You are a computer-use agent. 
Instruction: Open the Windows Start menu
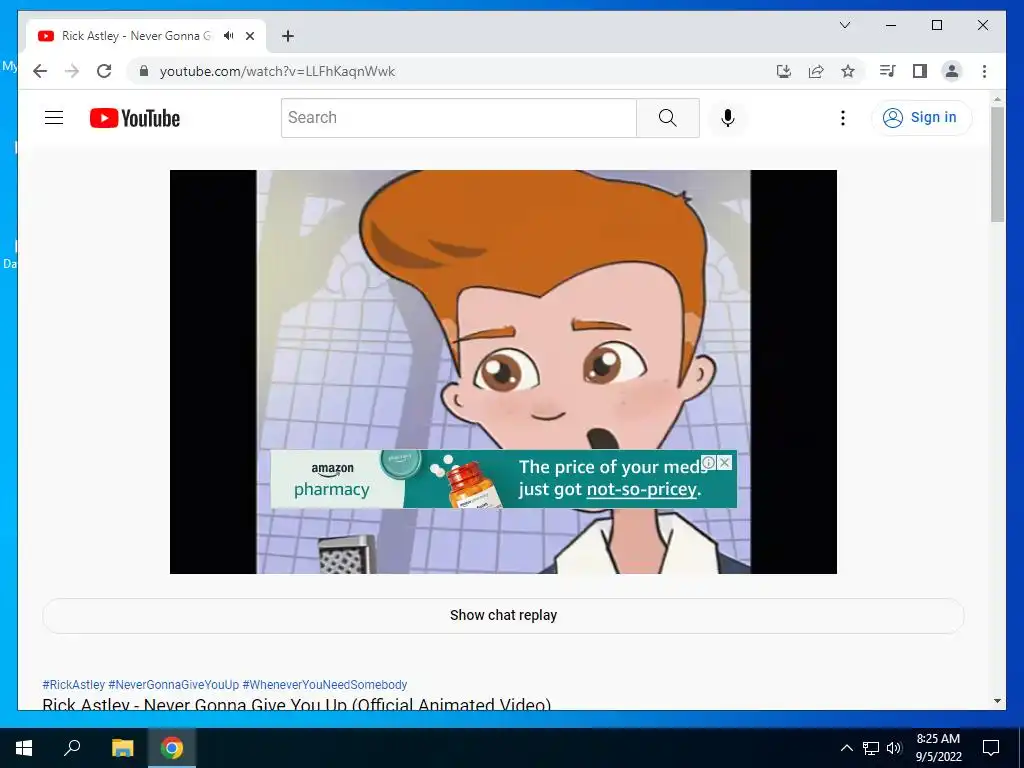coord(24,748)
